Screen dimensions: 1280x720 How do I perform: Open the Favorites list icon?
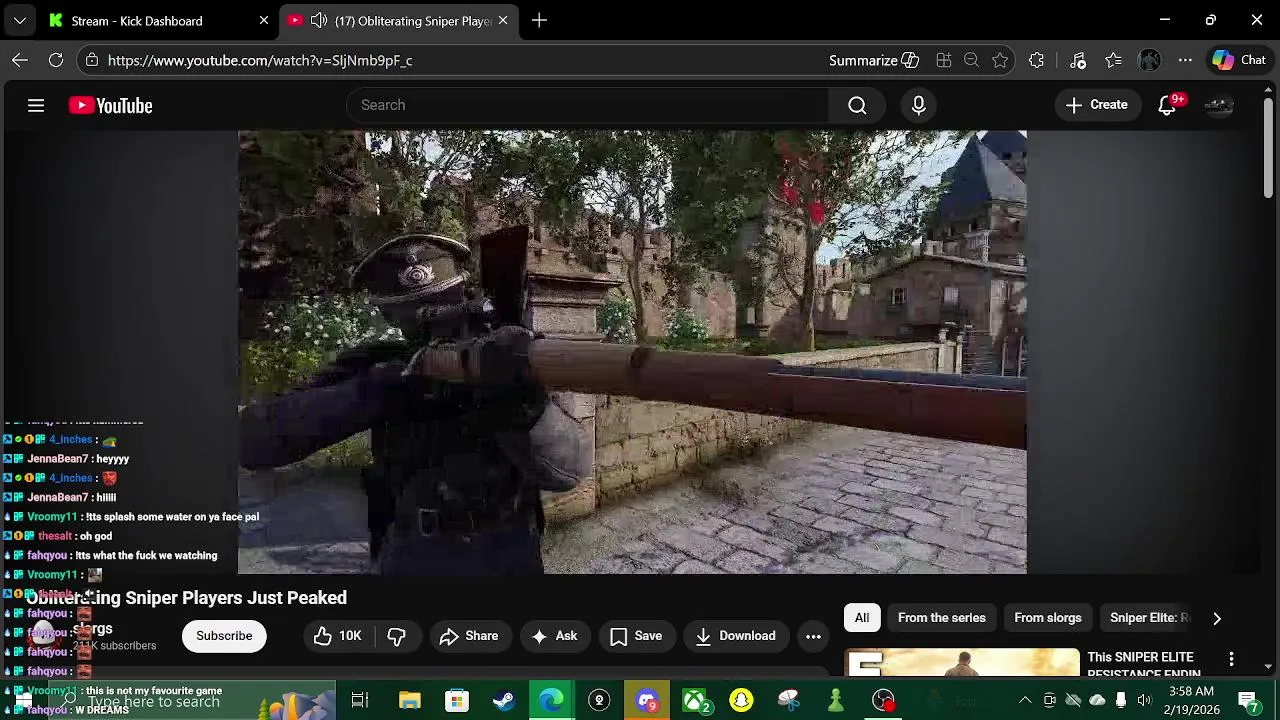pos(1114,60)
